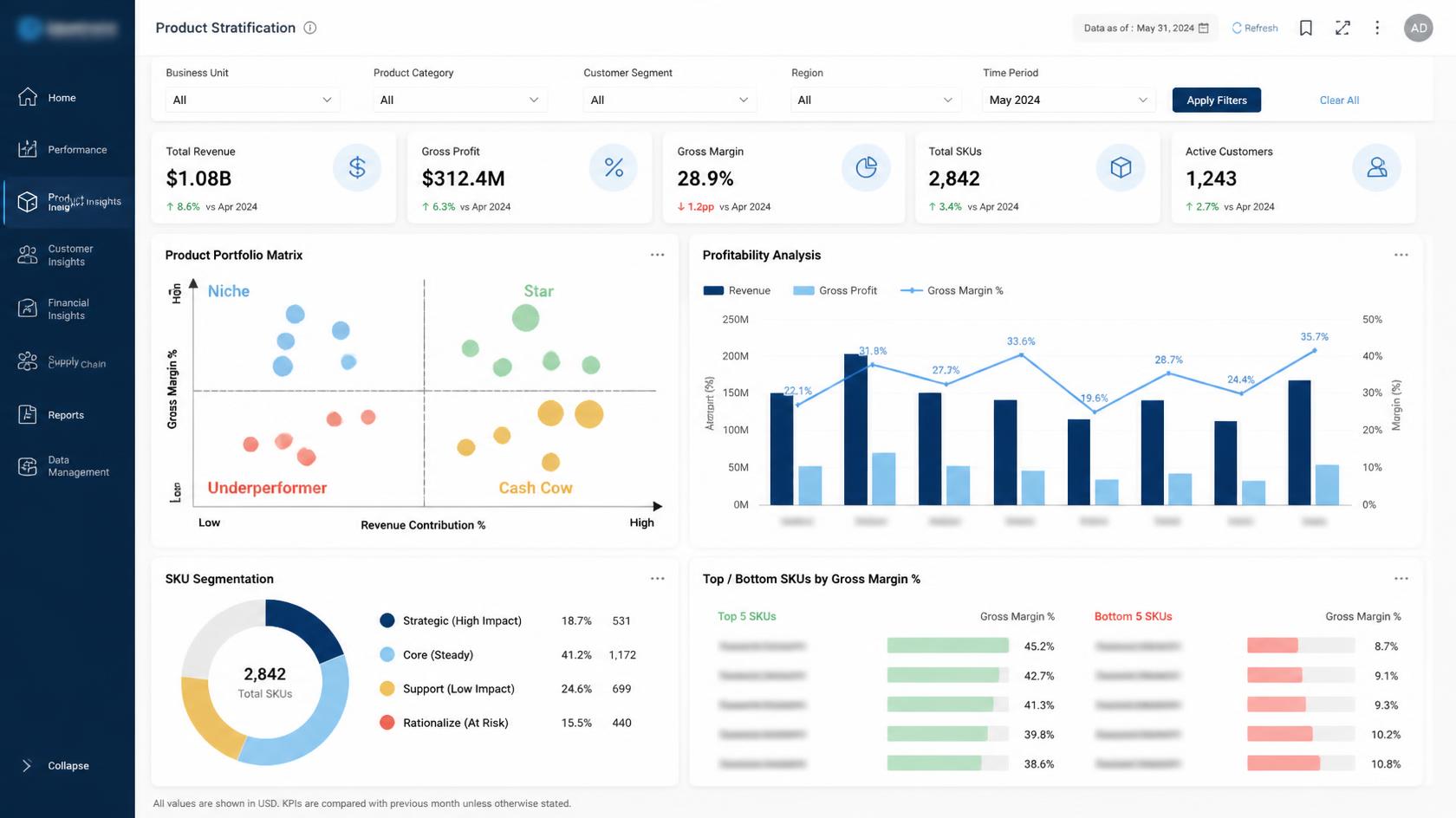The image size is (1456, 818).
Task: Open Profitability Analysis options menu
Action: (x=1401, y=255)
